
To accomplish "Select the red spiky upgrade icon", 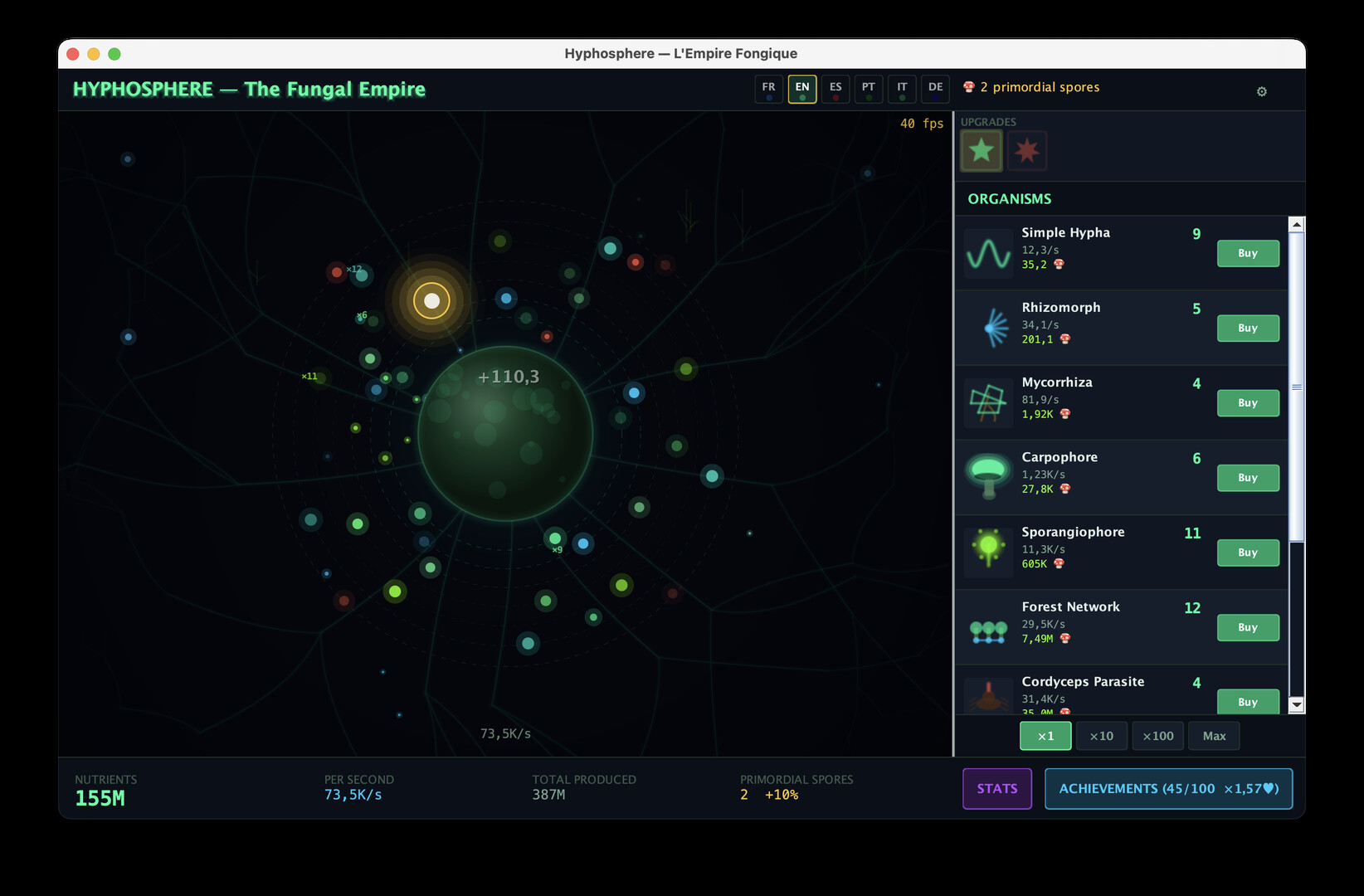I will pos(1027,151).
